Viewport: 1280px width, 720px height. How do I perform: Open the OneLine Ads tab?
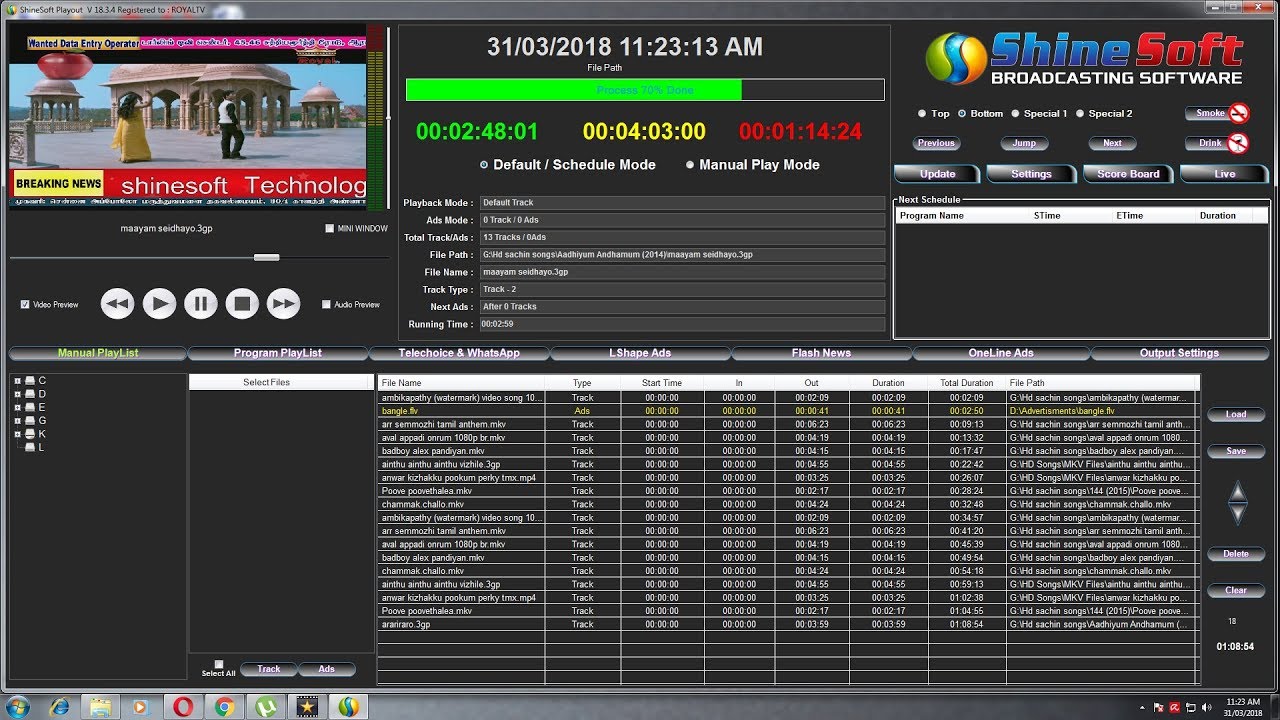[x=1001, y=353]
